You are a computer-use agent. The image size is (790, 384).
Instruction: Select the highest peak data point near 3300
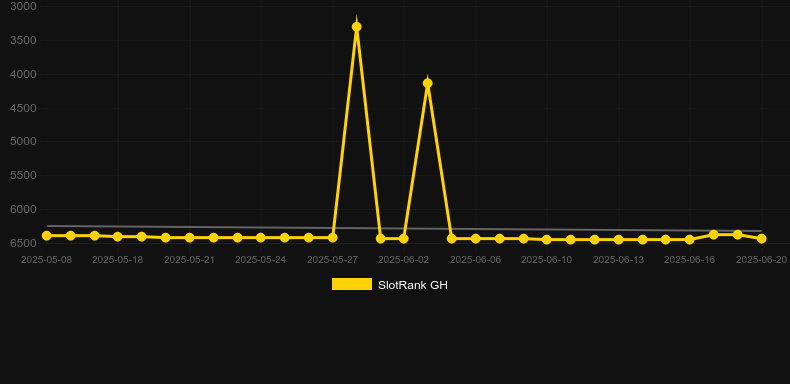click(357, 27)
